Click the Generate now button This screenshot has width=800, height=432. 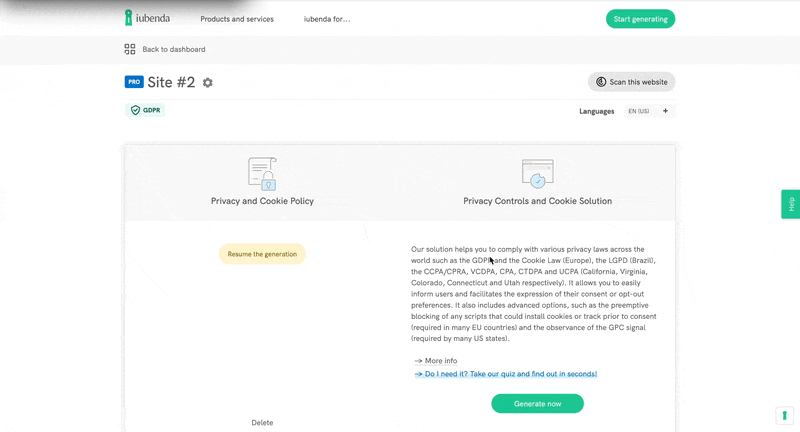[x=537, y=404]
